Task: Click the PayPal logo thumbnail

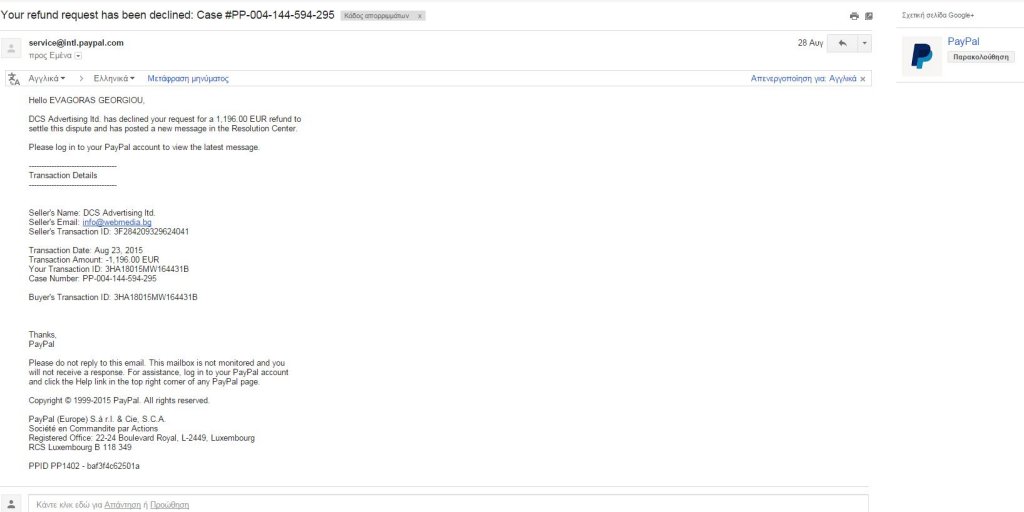Action: (921, 56)
